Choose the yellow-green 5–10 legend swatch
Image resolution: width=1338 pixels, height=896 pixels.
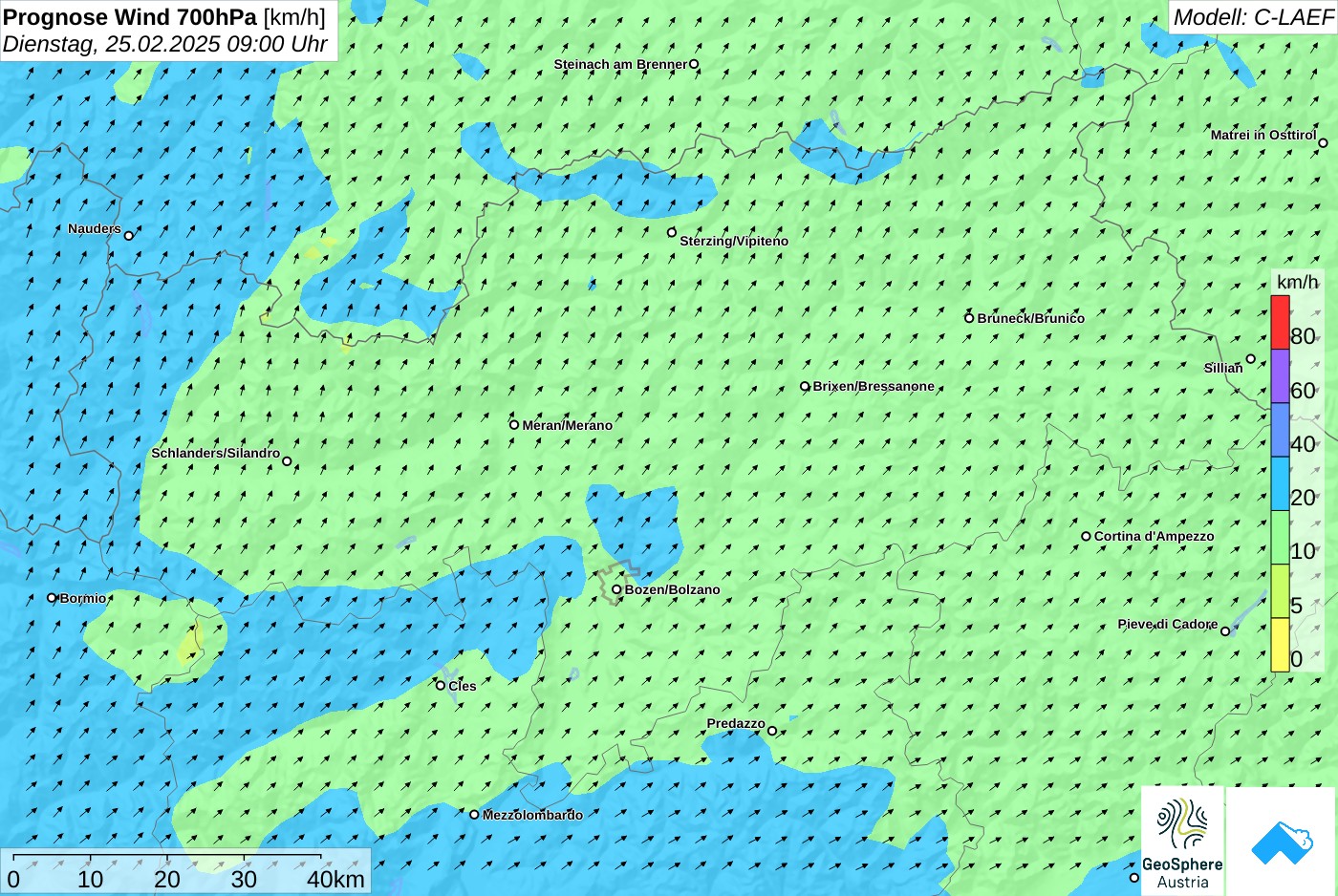click(1280, 591)
